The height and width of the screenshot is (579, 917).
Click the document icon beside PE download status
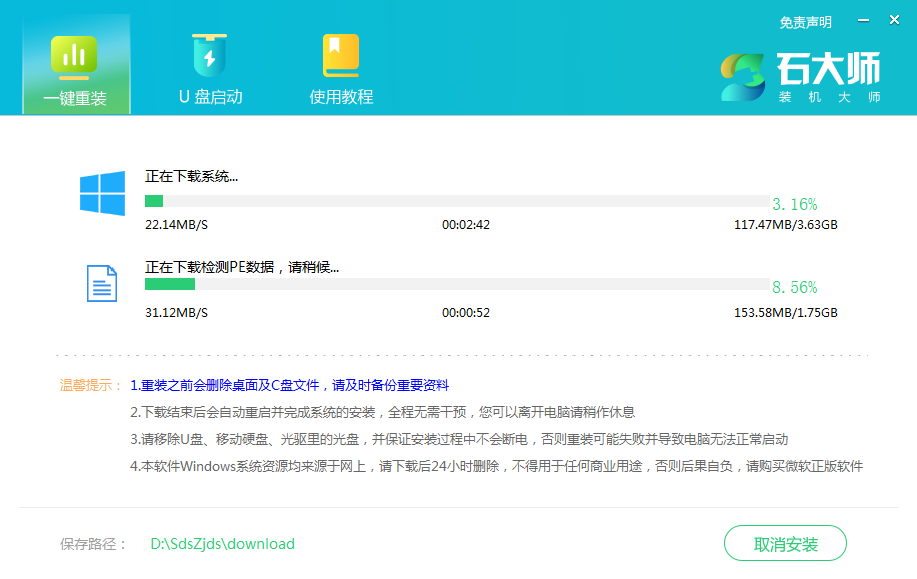100,283
